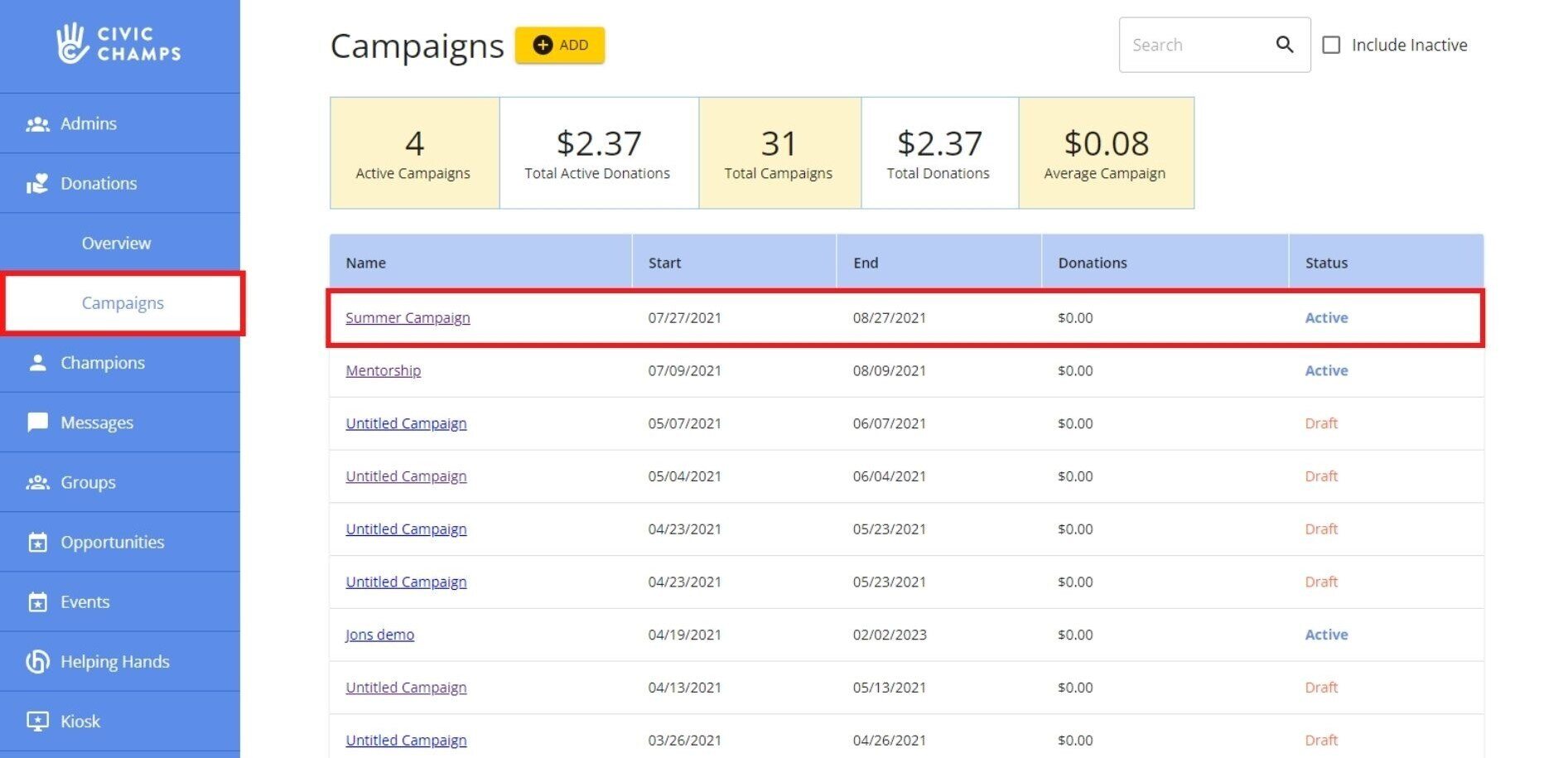Click the Helping Hands circular icon
1568x758 pixels.
37,661
